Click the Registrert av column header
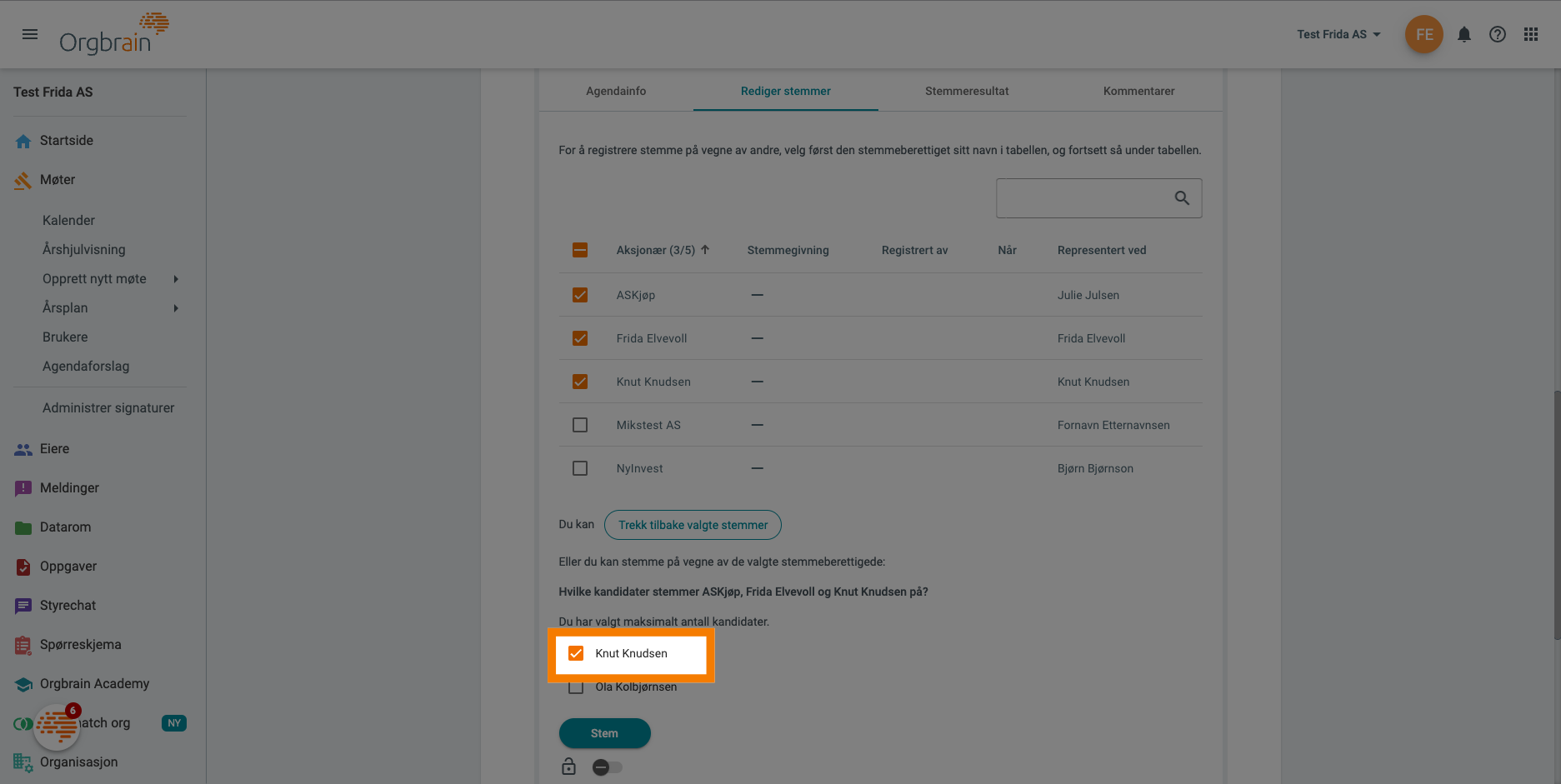 point(914,250)
